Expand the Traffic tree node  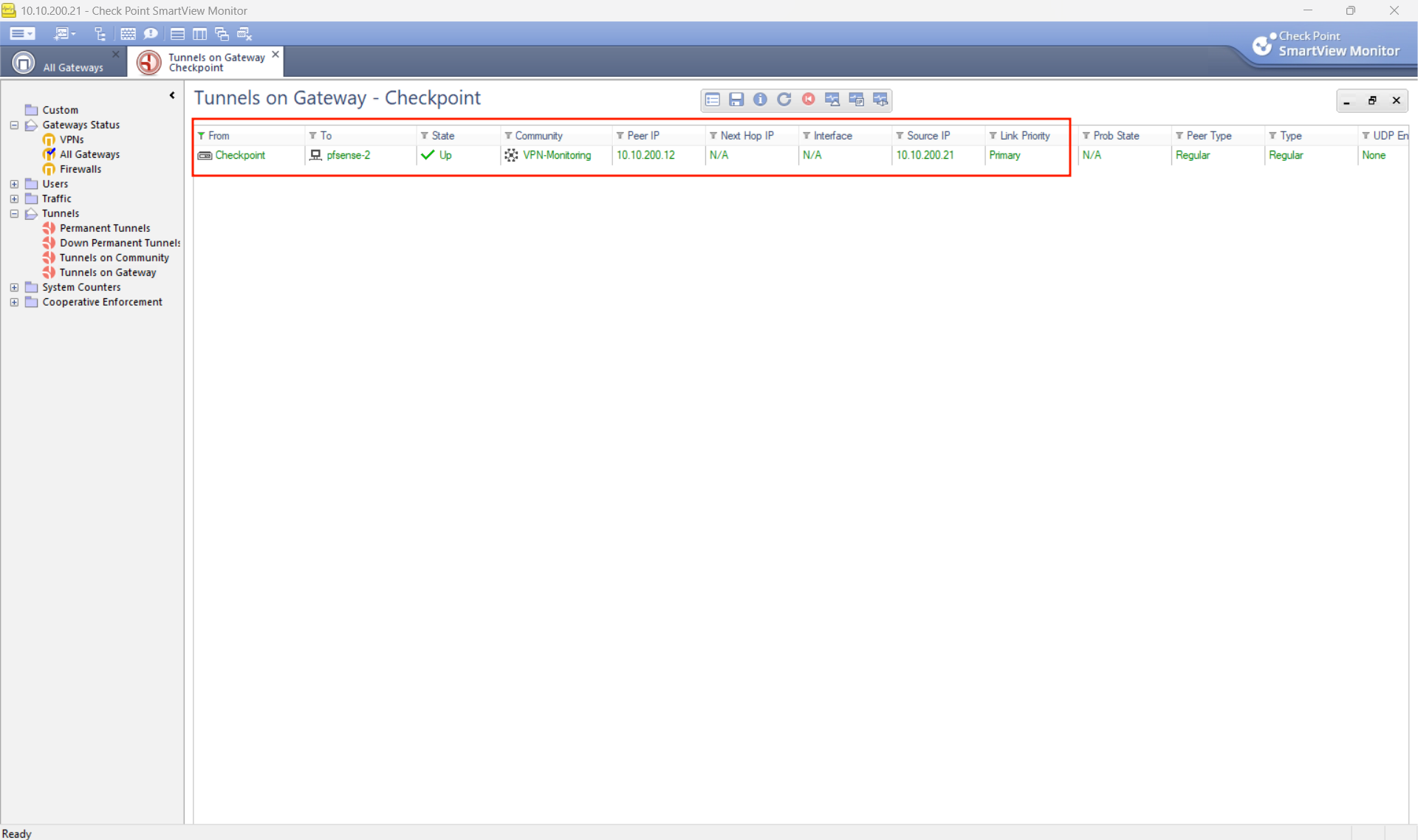tap(14, 199)
